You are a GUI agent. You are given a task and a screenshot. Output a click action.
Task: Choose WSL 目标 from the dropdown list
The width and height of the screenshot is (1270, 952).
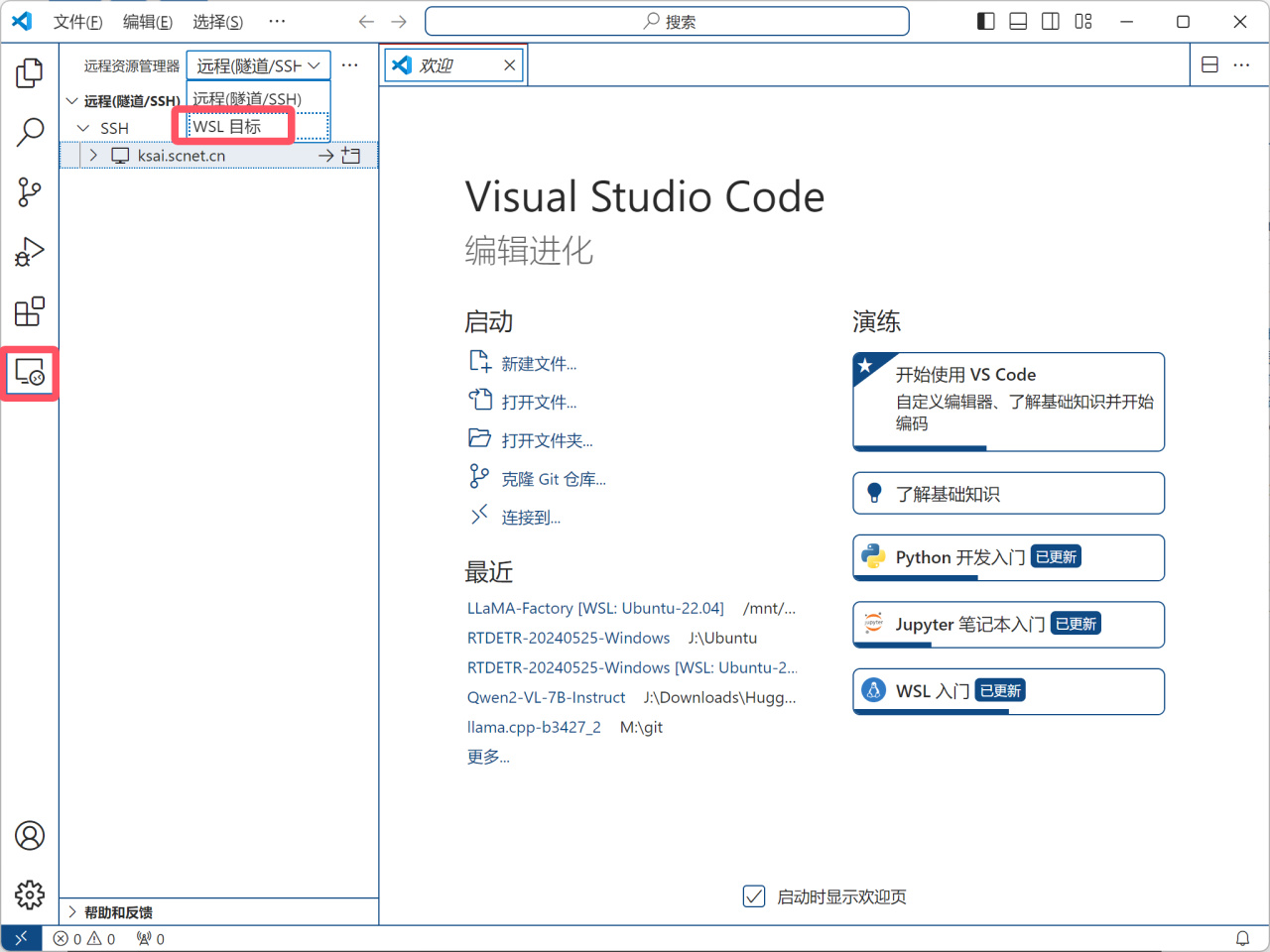[x=258, y=126]
